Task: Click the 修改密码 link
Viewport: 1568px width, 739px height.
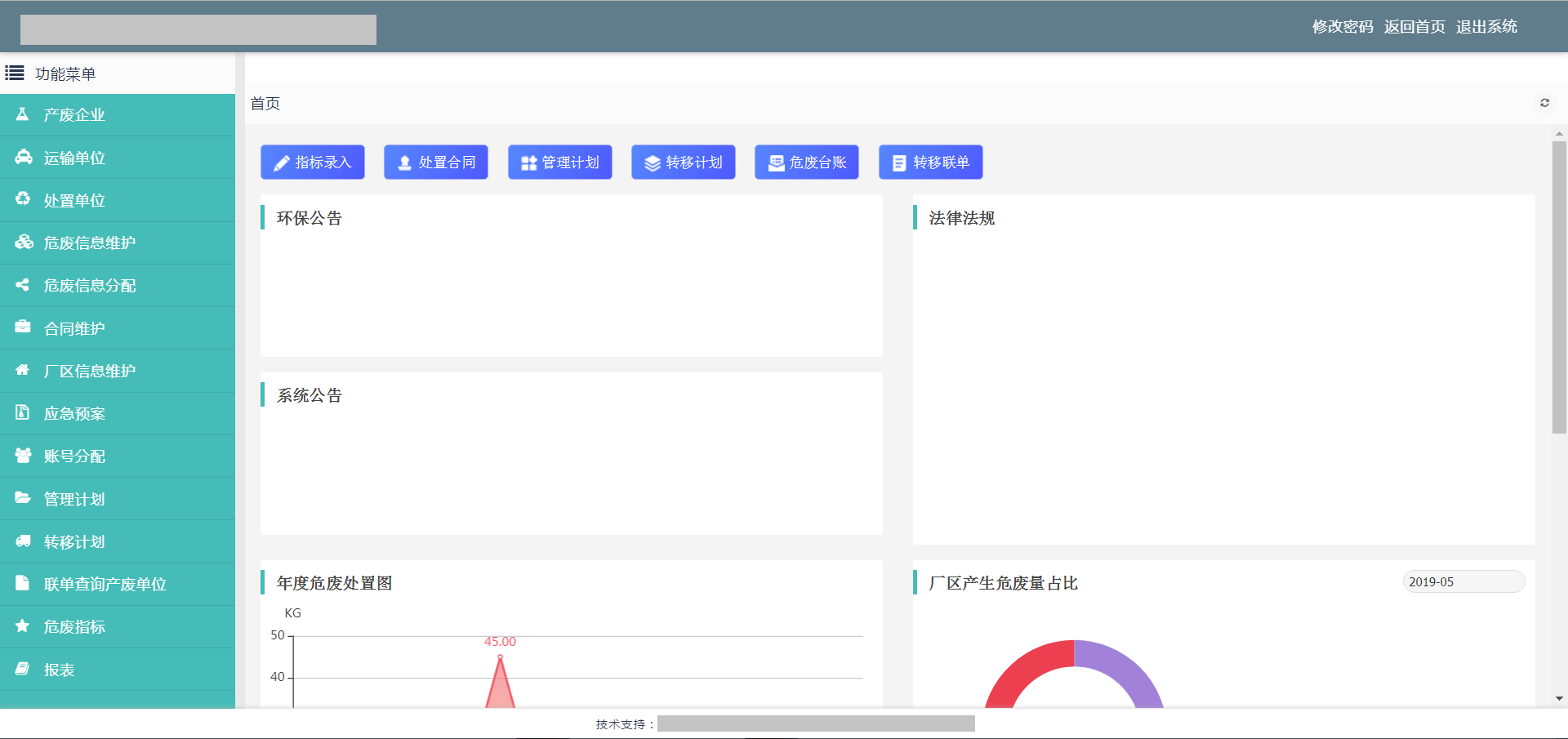Action: coord(1343,27)
